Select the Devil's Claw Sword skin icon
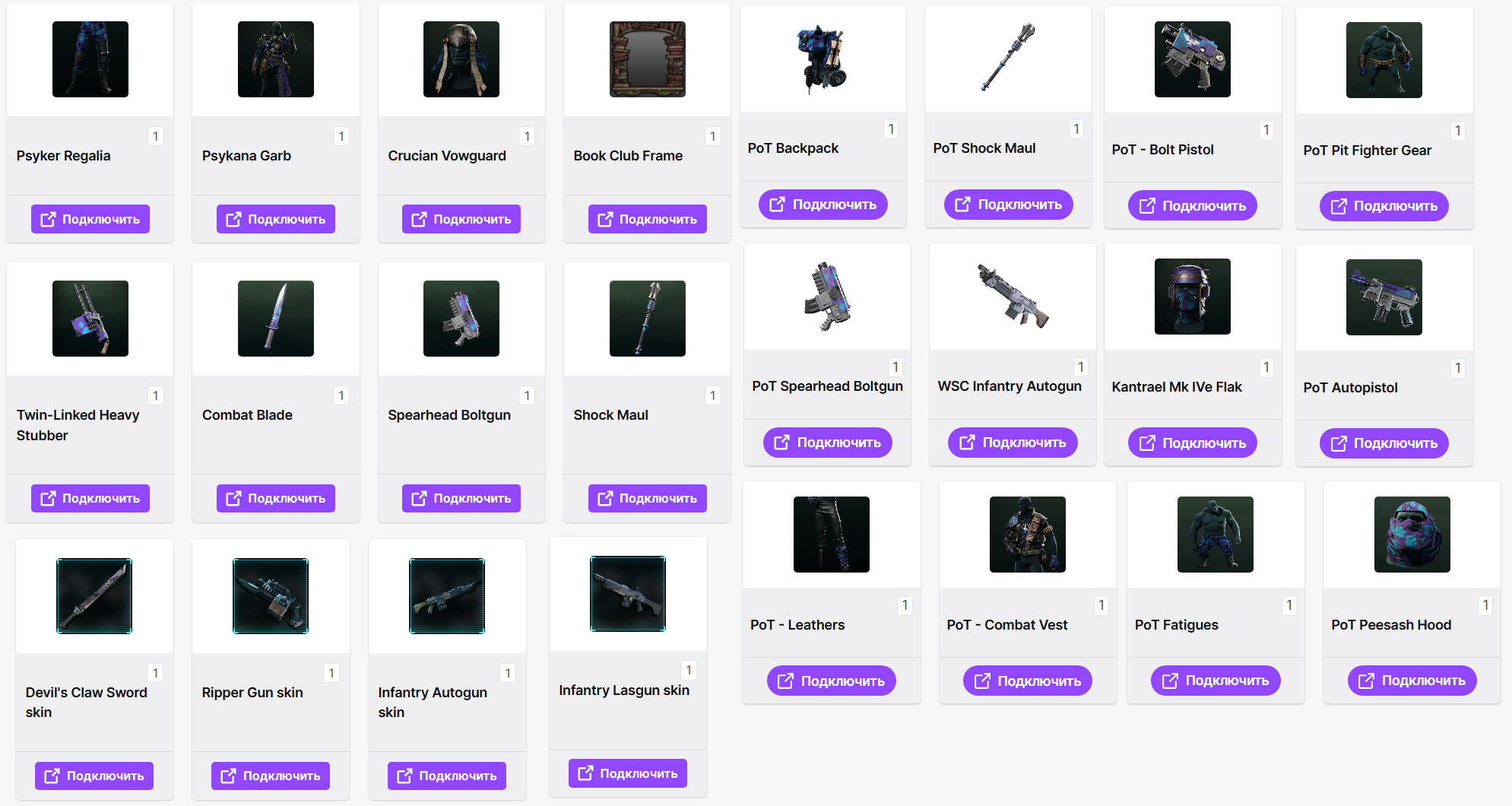 click(94, 596)
